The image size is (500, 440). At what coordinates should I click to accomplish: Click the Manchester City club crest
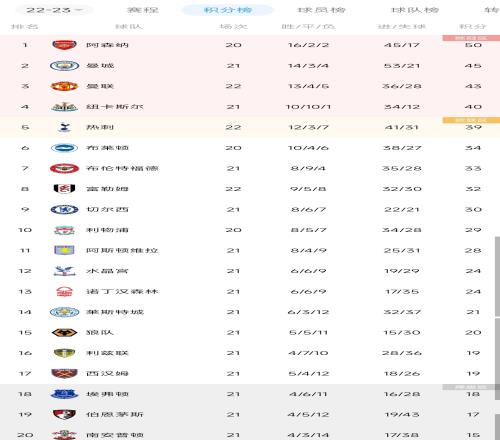[x=64, y=66]
